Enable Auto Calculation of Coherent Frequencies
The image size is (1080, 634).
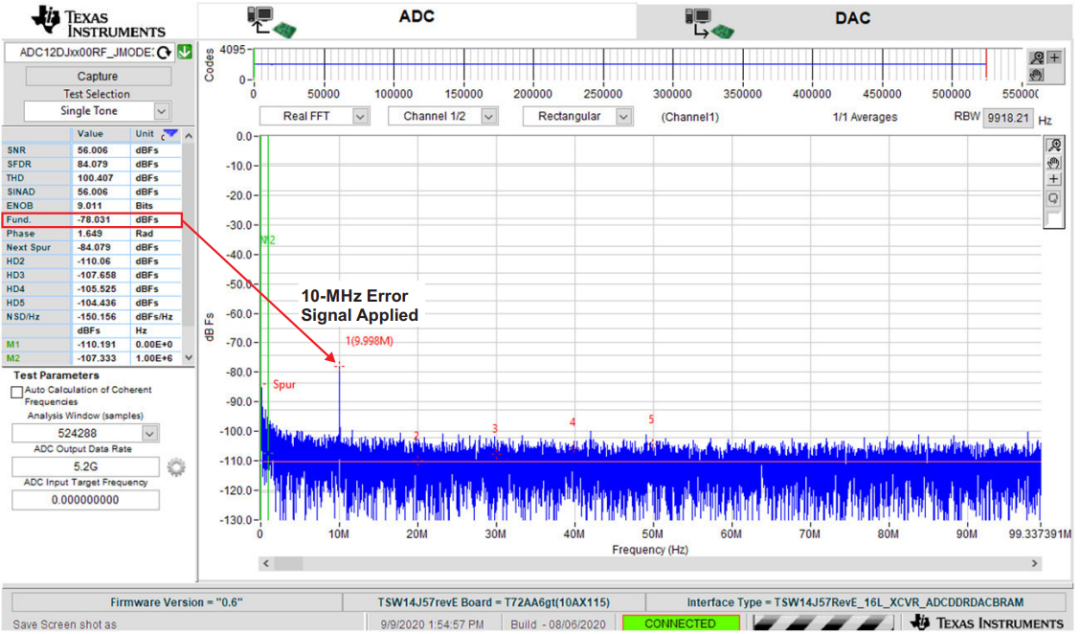[17, 392]
